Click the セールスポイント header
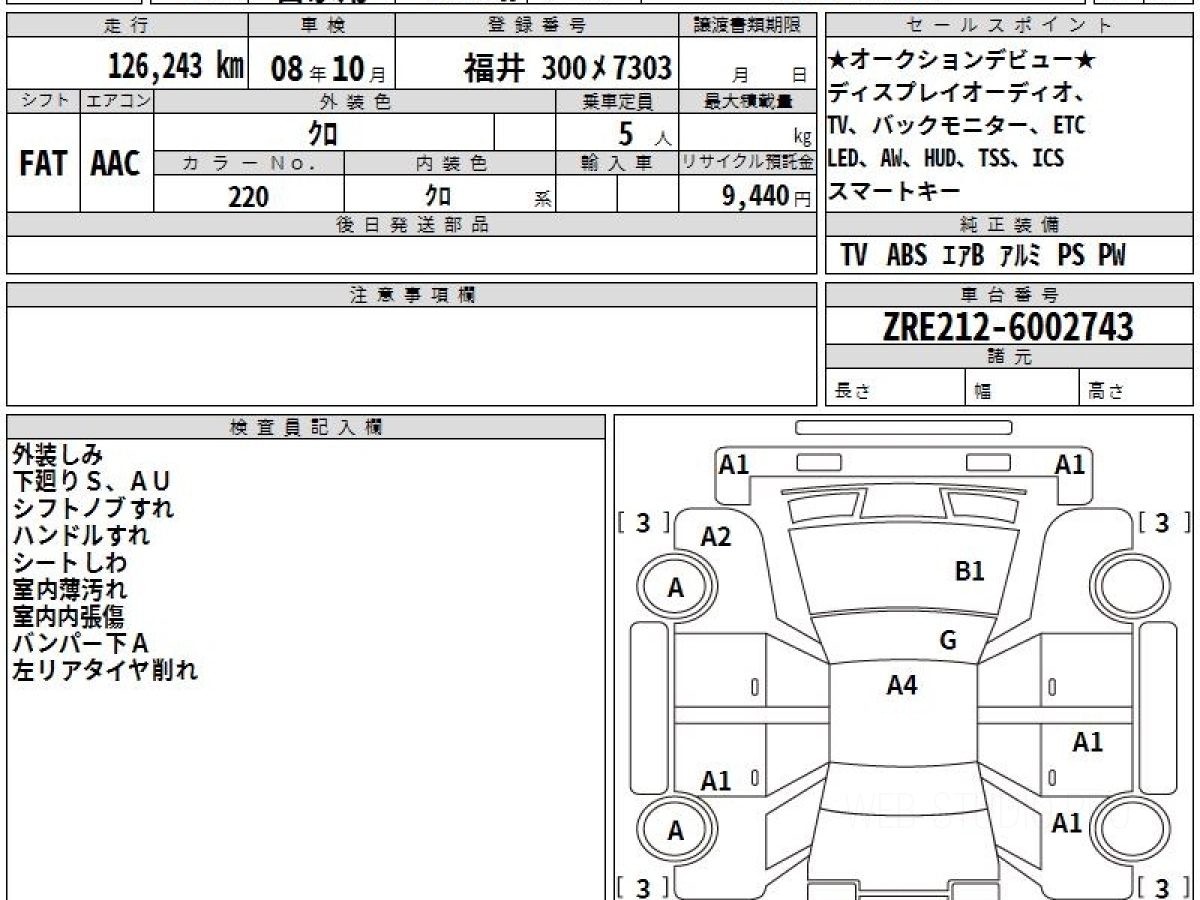Screen dimensions: 1200x900 pos(1010,26)
